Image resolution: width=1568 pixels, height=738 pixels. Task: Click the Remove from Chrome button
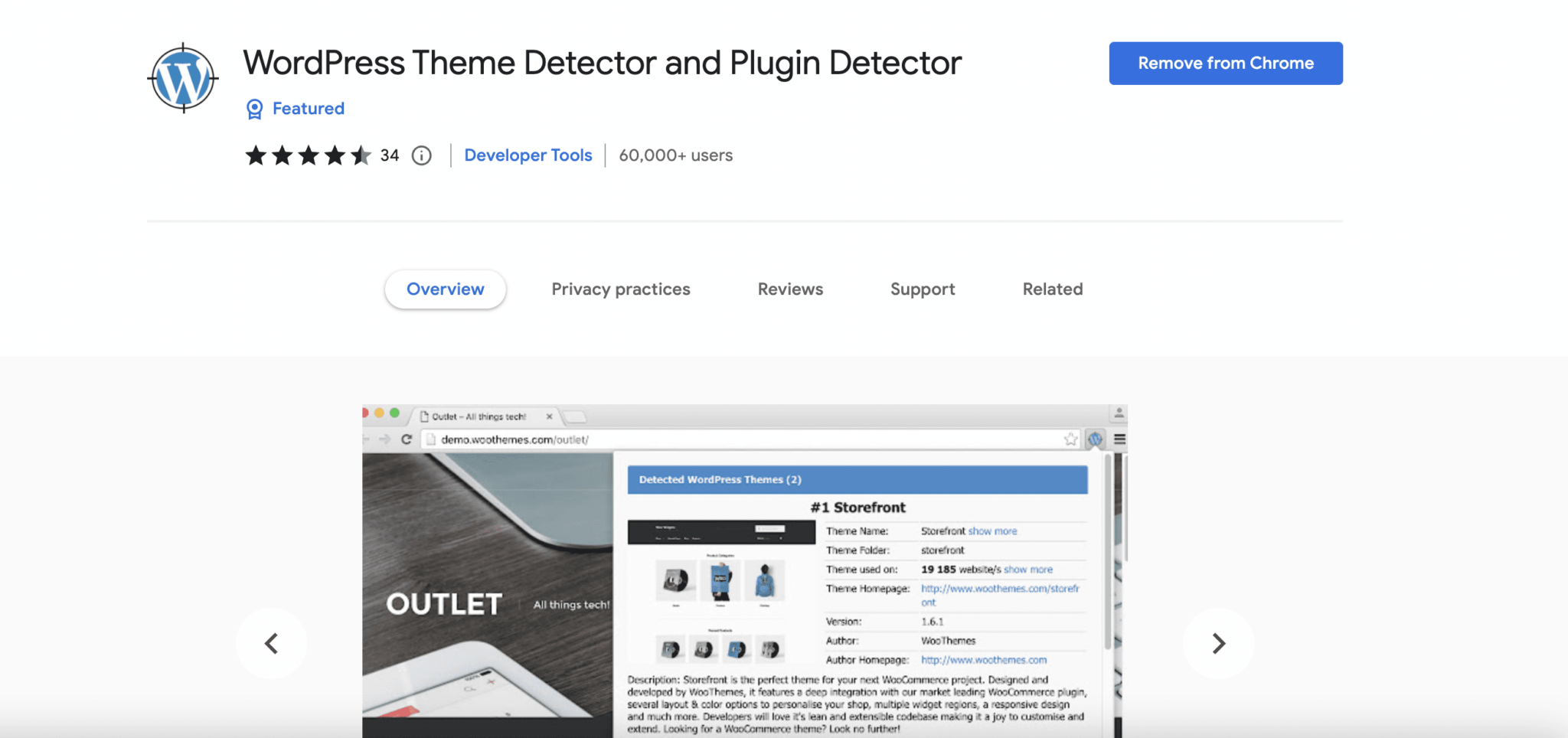pos(1225,63)
